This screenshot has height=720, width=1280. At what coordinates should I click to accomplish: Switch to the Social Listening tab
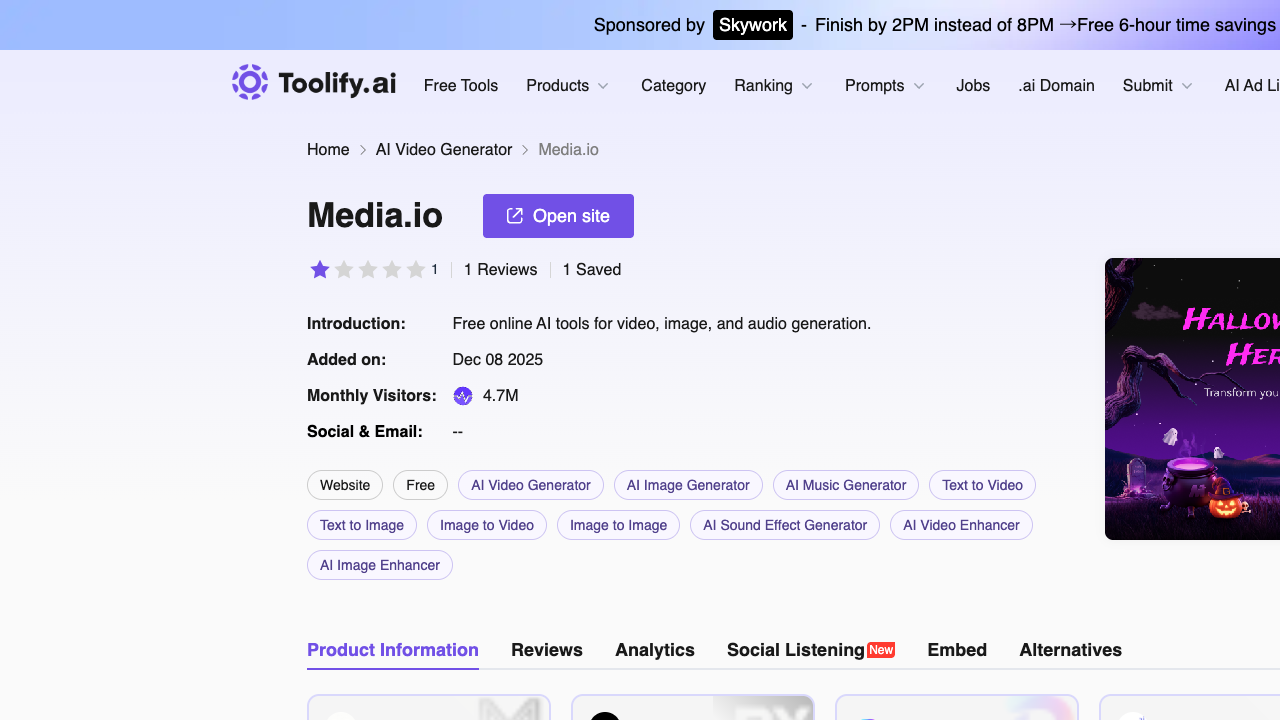pyautogui.click(x=811, y=650)
